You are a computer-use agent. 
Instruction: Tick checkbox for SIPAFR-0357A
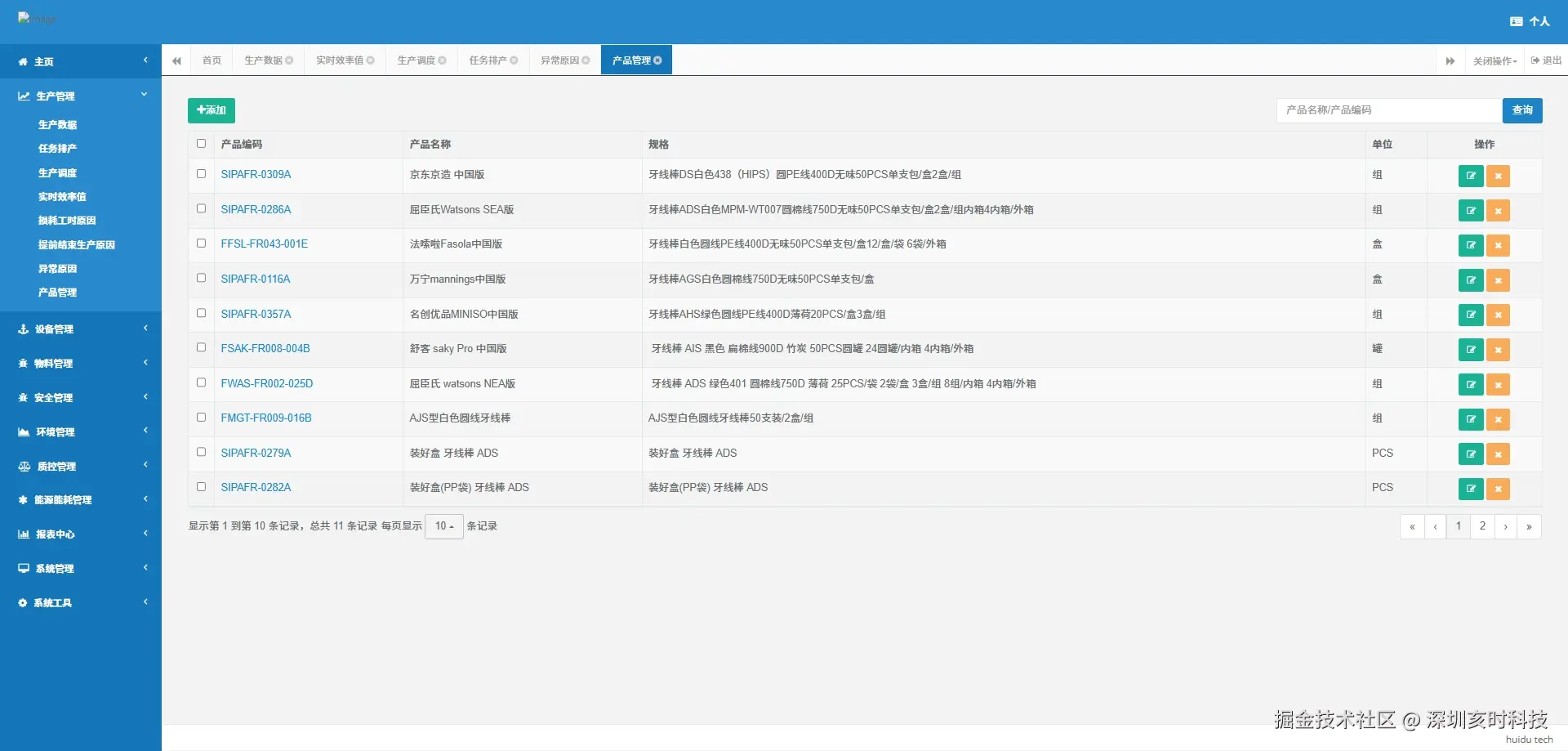(x=201, y=313)
